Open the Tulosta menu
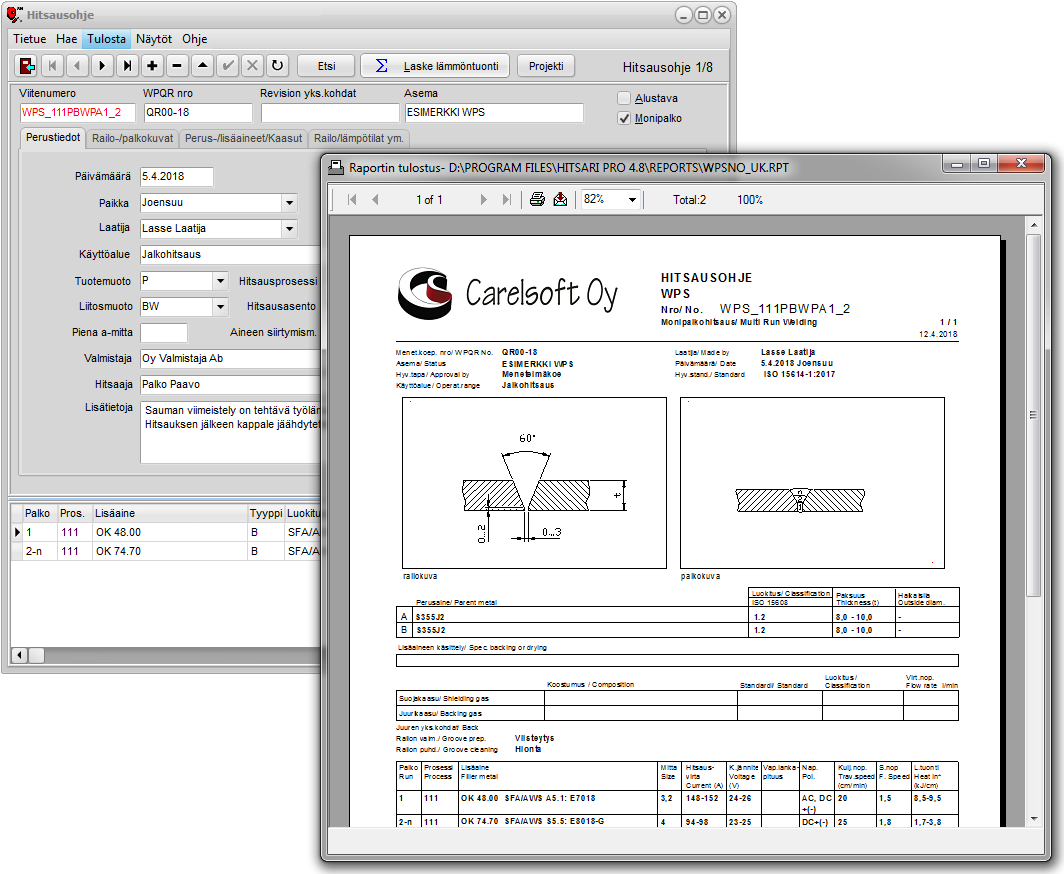 pos(106,39)
